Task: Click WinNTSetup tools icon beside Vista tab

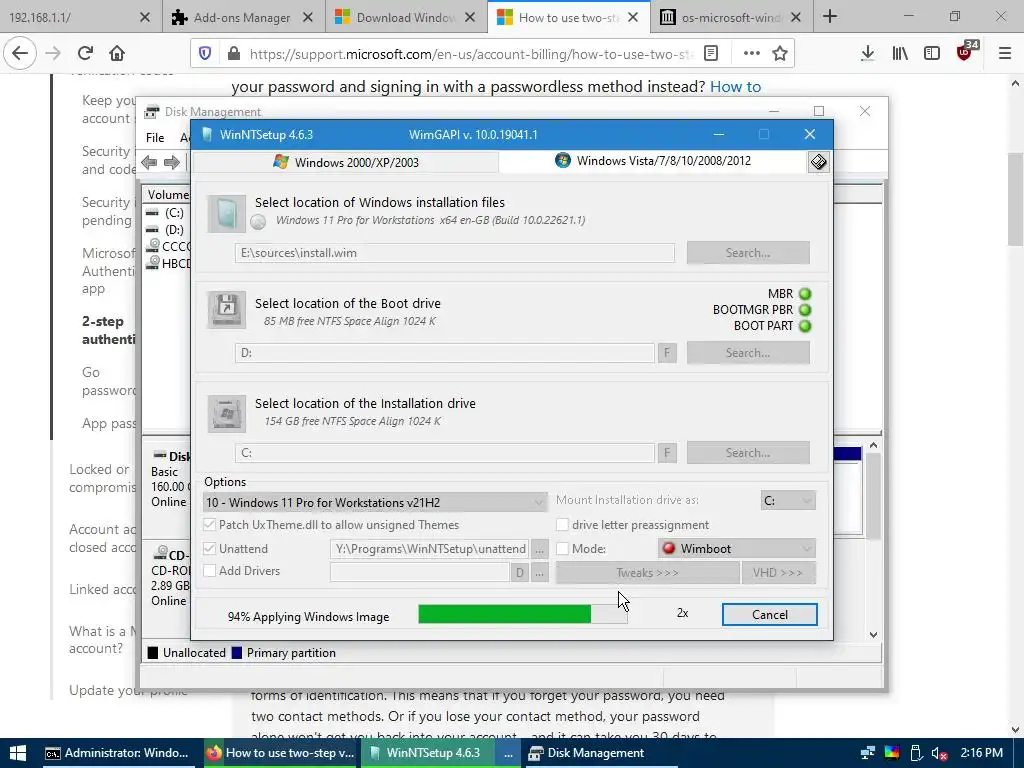Action: point(818,161)
